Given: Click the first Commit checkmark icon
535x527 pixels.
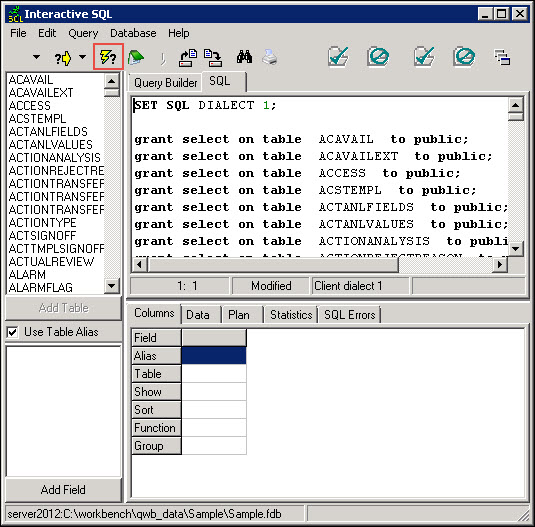Looking at the screenshot, I should [338, 56].
